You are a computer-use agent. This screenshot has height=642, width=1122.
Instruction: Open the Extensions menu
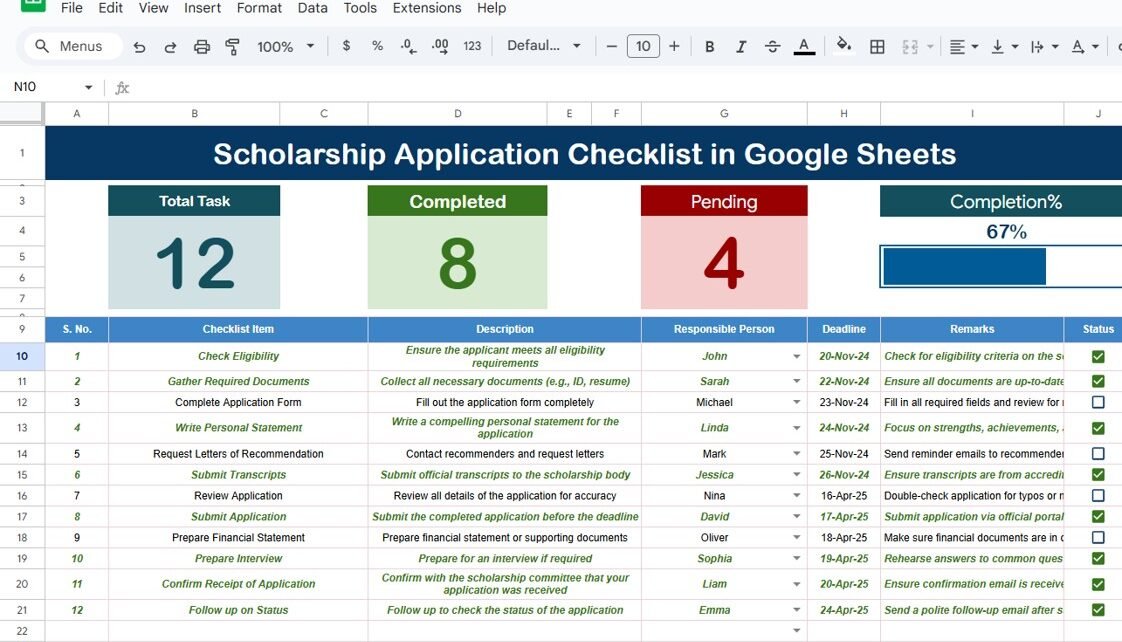point(427,8)
